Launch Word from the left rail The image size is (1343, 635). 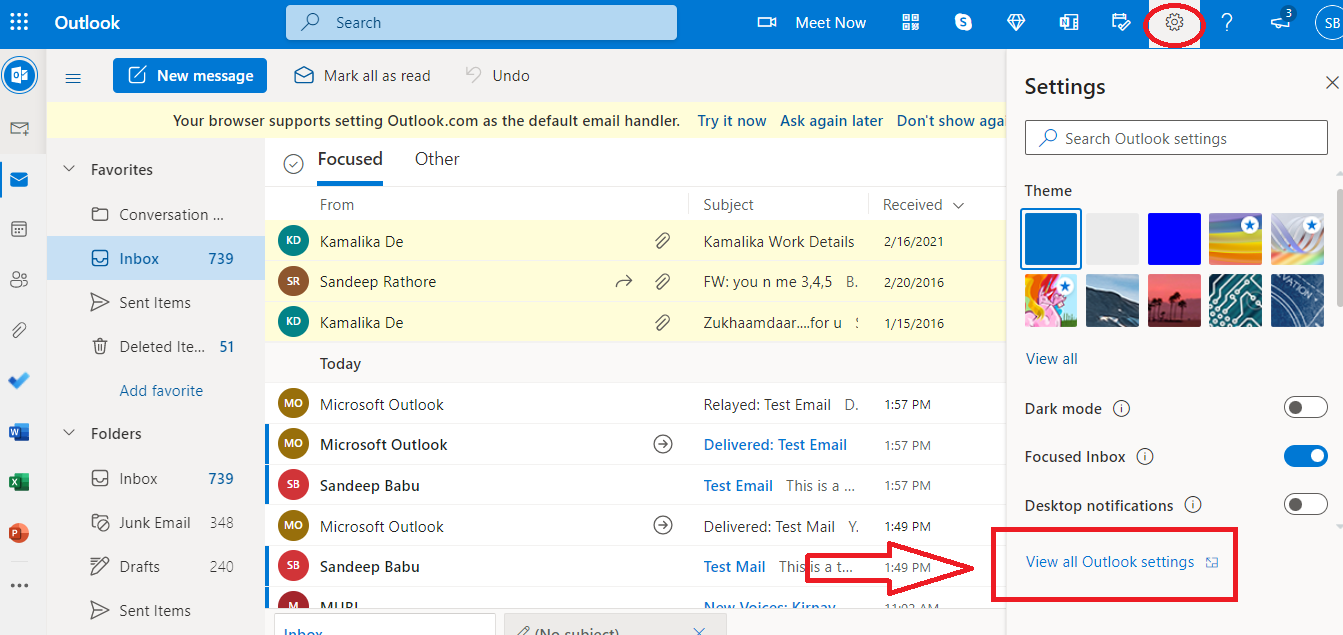(19, 432)
